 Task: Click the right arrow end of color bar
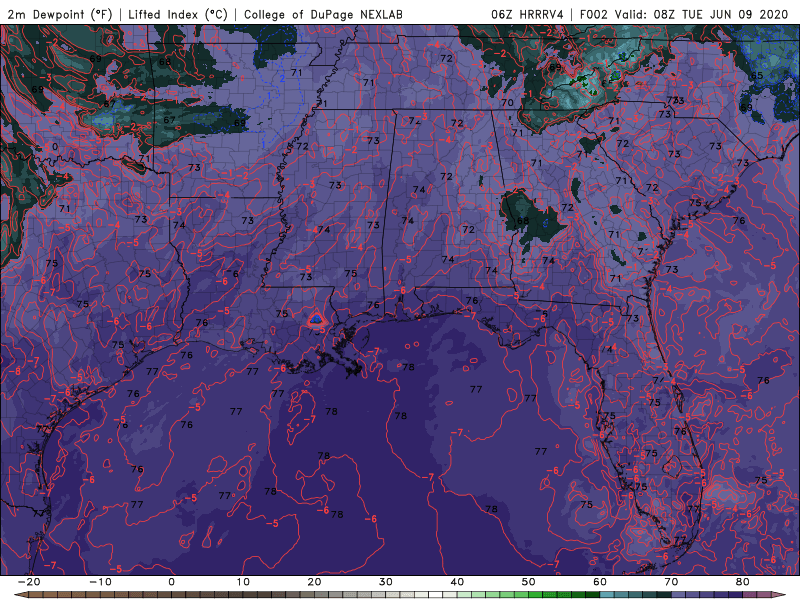coord(779,595)
